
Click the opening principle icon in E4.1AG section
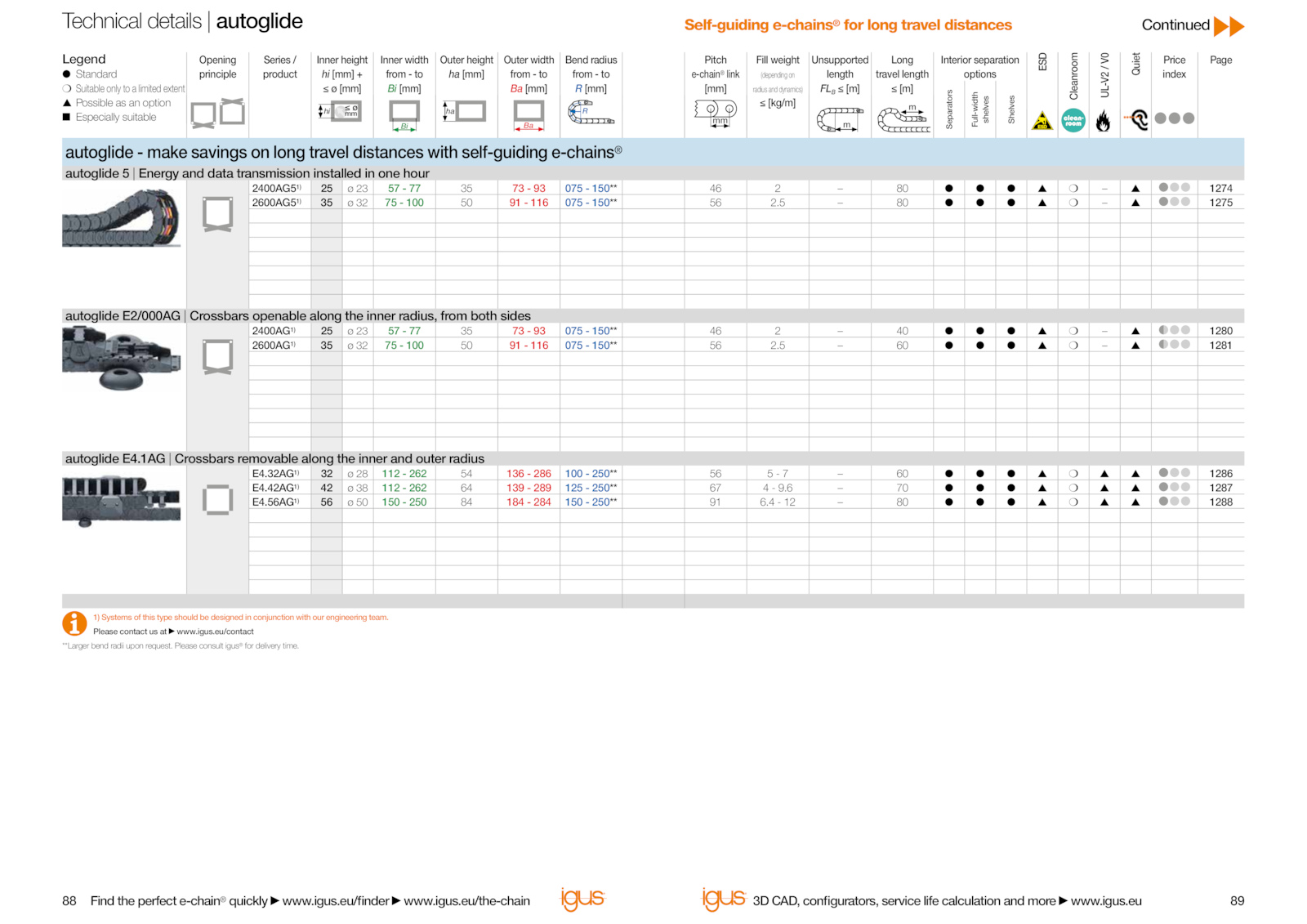[x=217, y=500]
